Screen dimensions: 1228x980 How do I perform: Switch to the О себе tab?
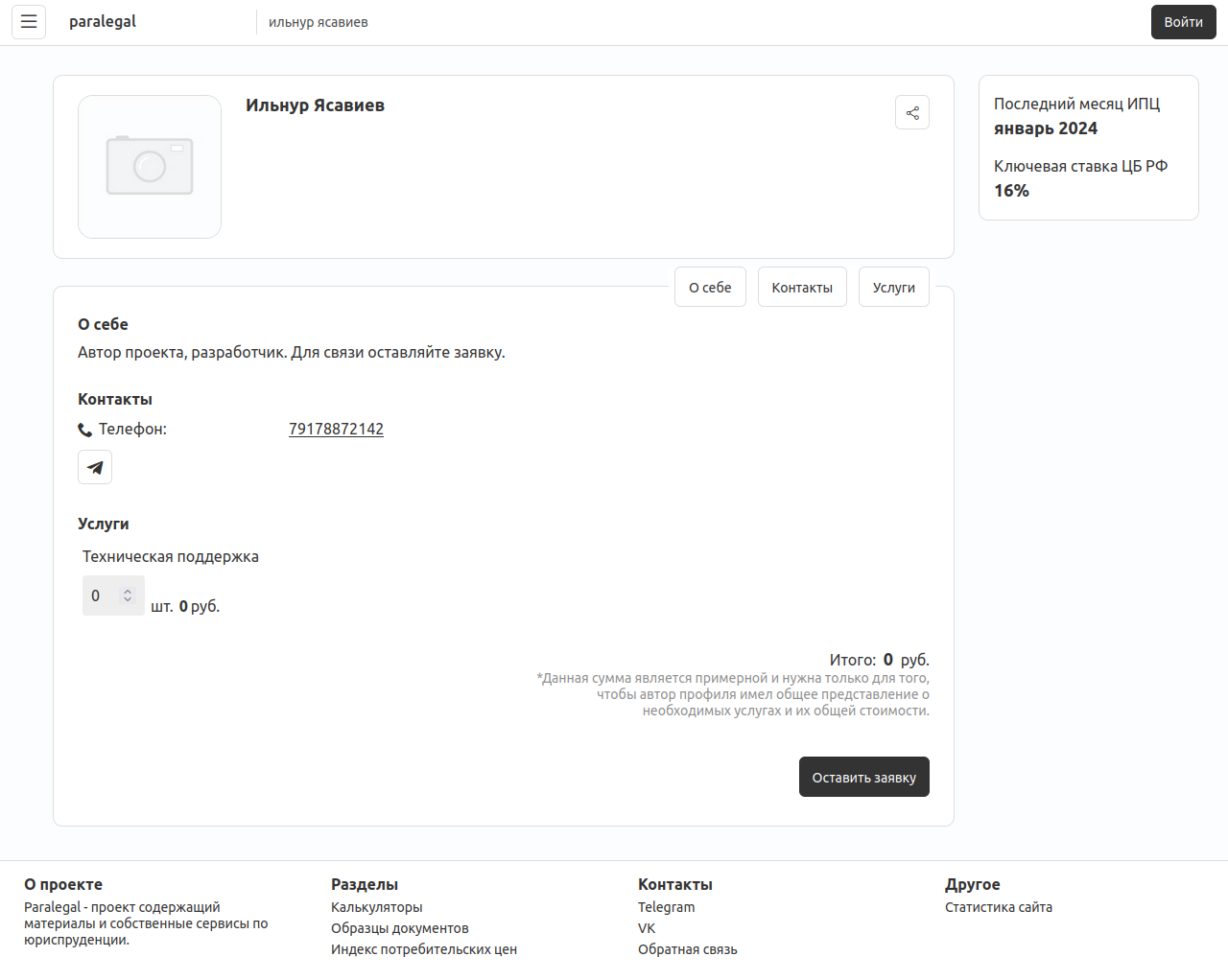coord(710,287)
